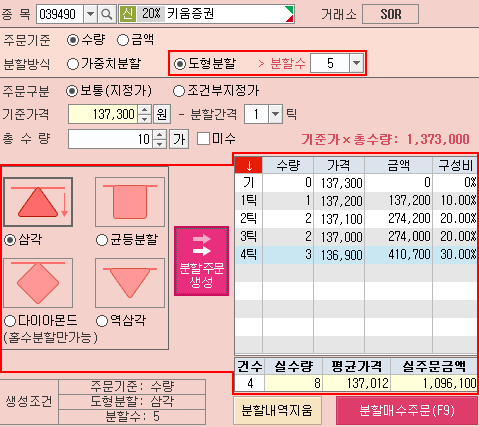Viewport: 479px width, 427px height.
Task: Click the red down-arrow sort header
Action: coord(249,165)
